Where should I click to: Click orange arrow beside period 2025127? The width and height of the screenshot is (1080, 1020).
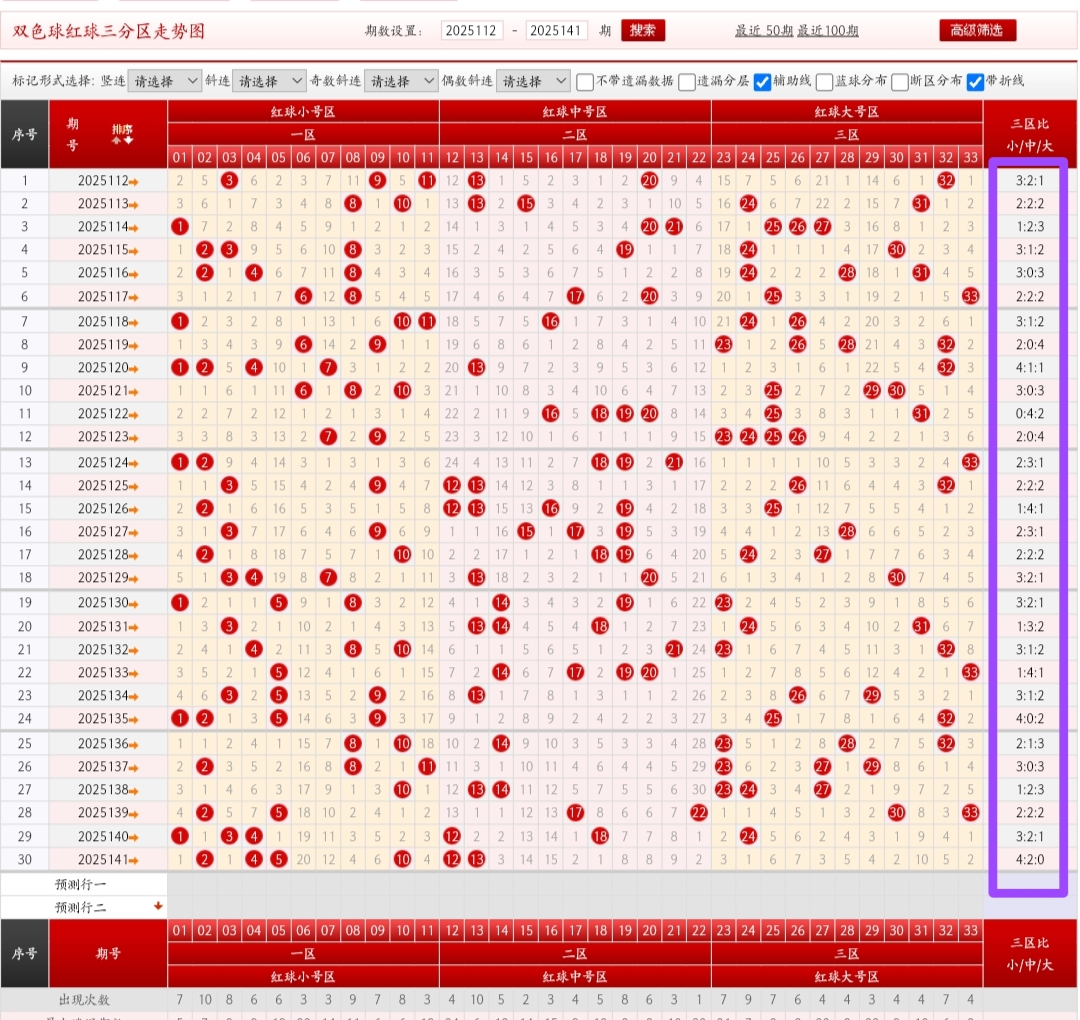(x=134, y=532)
